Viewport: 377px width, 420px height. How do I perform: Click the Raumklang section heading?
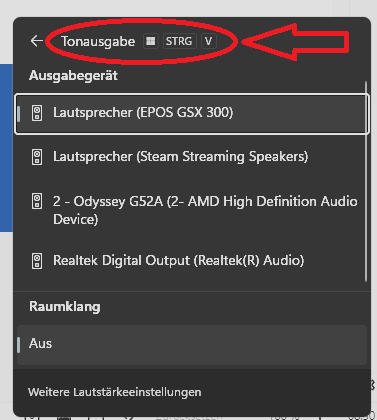65,307
